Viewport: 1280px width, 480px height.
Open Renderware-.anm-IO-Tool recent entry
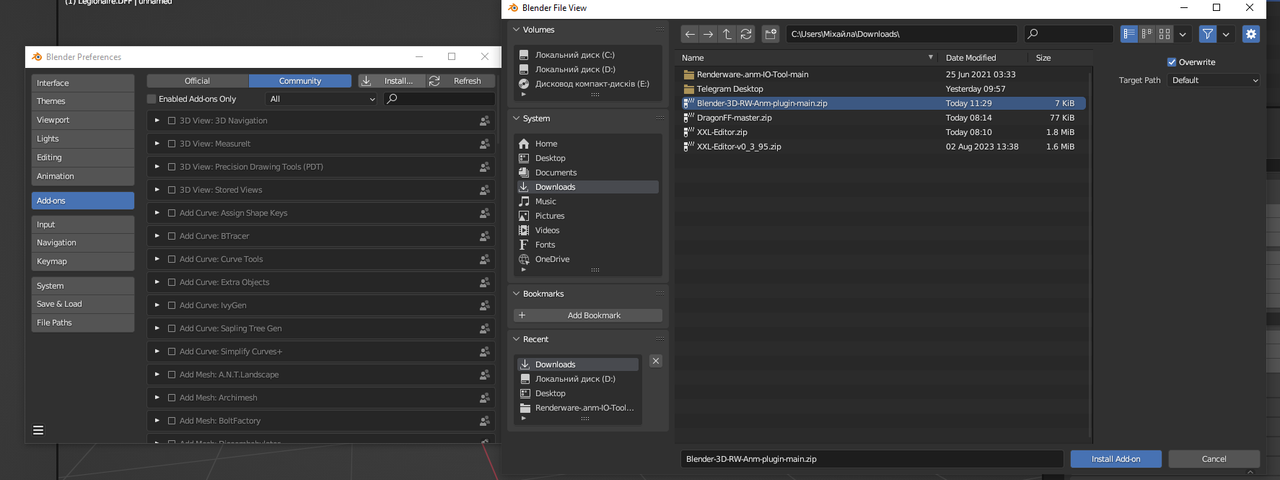click(577, 408)
